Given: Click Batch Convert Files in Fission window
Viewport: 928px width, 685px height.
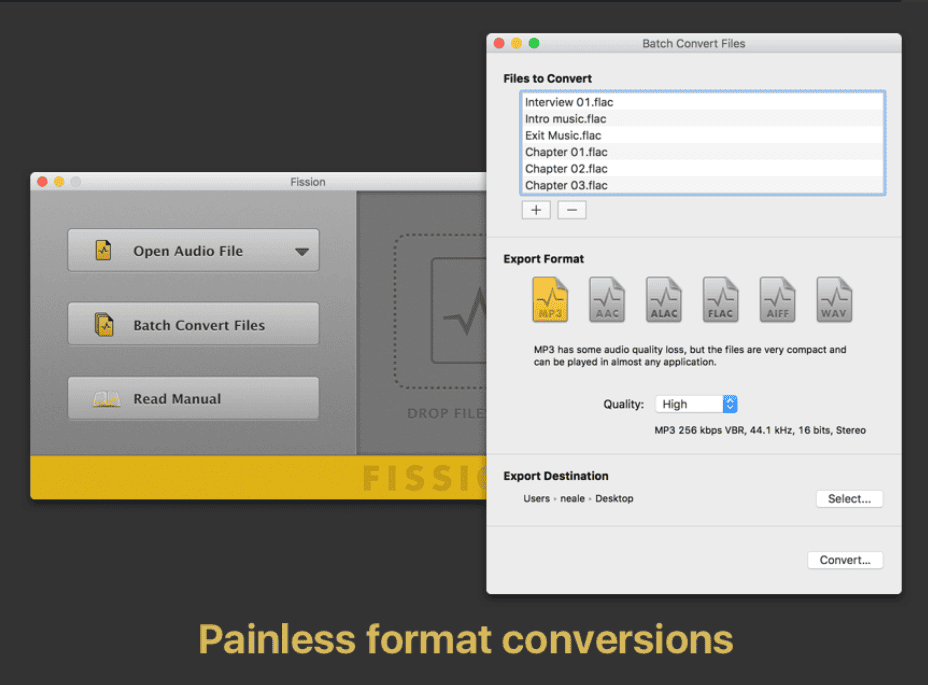Looking at the screenshot, I should pyautogui.click(x=194, y=324).
